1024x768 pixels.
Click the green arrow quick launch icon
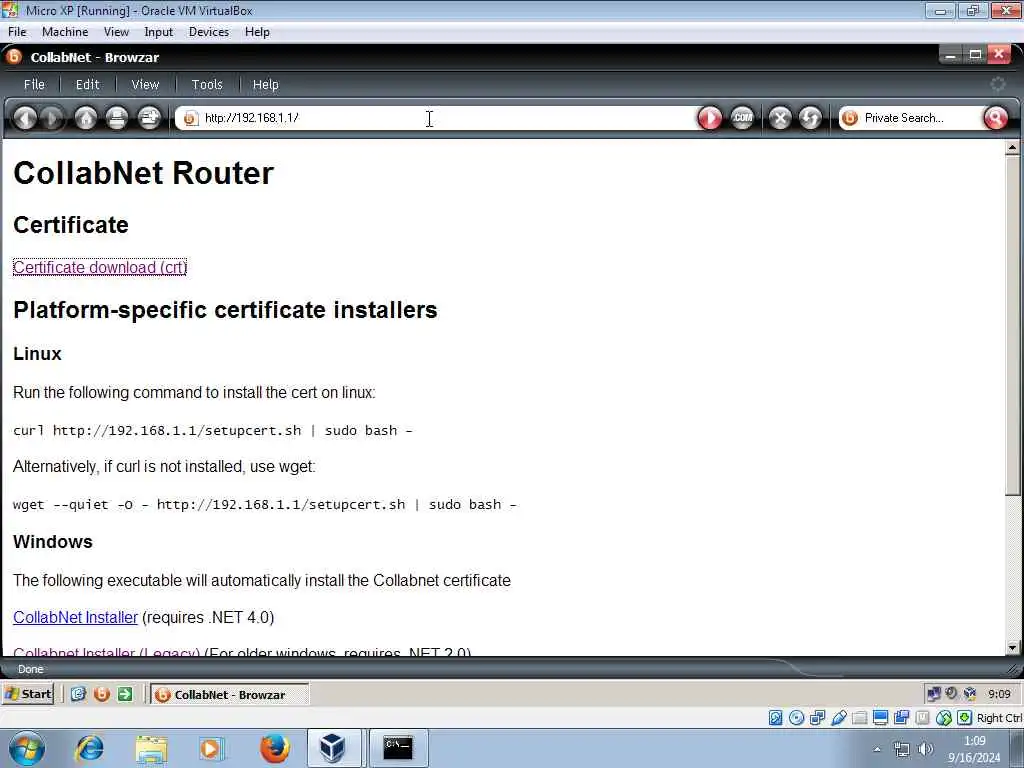125,694
